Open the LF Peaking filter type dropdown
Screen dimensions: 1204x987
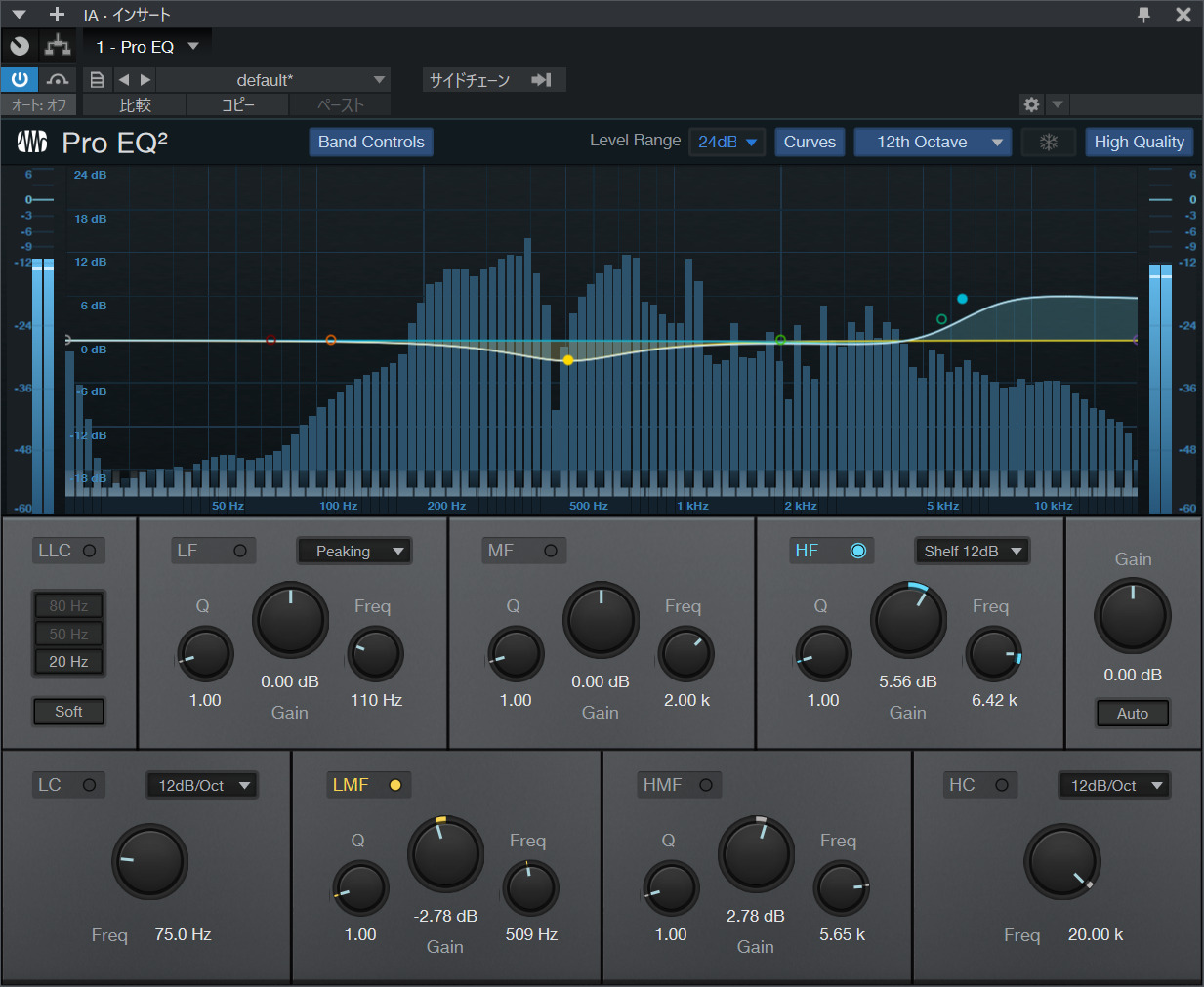click(354, 552)
